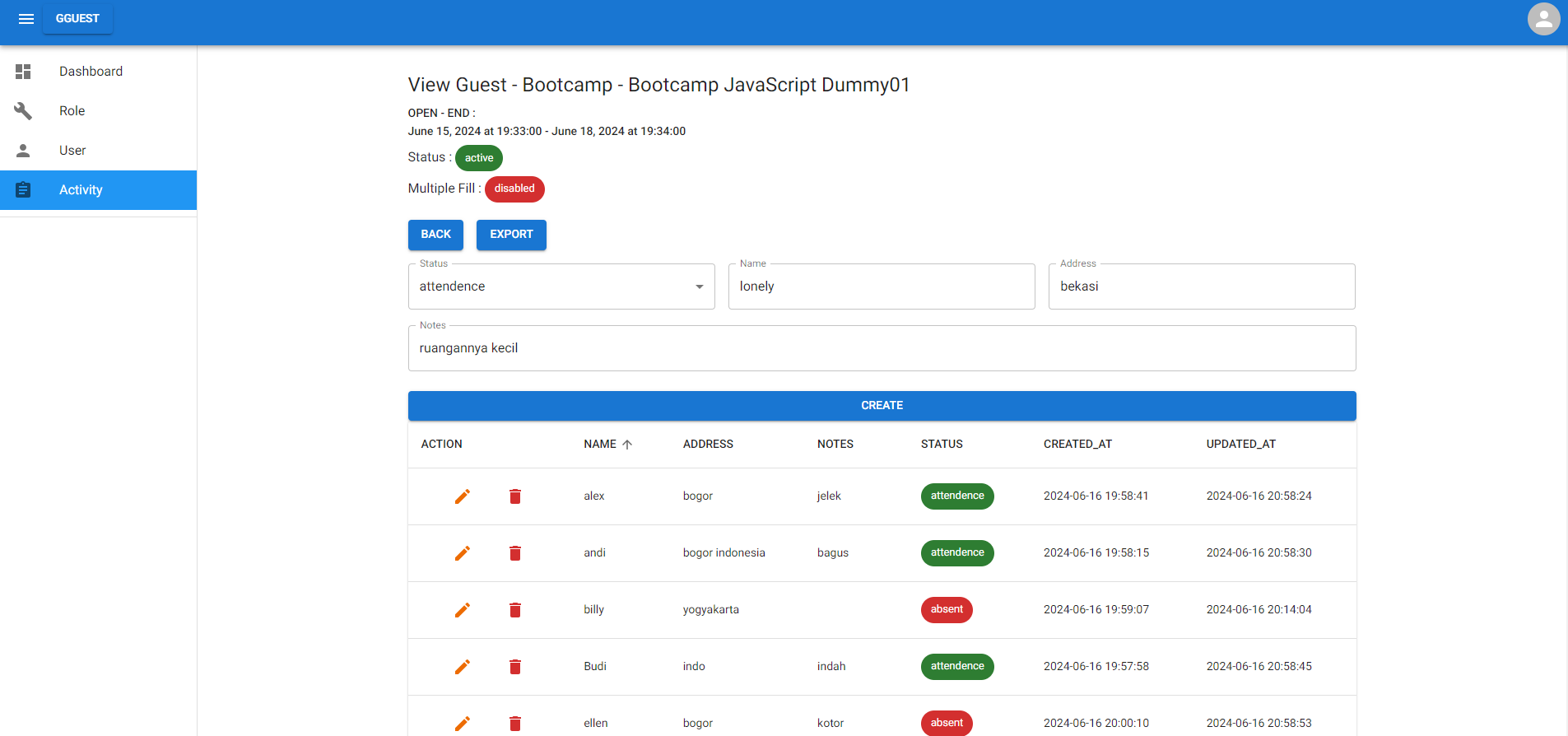Screen dimensions: 1568x736
Task: Delete the billy guest row
Action: tap(515, 610)
